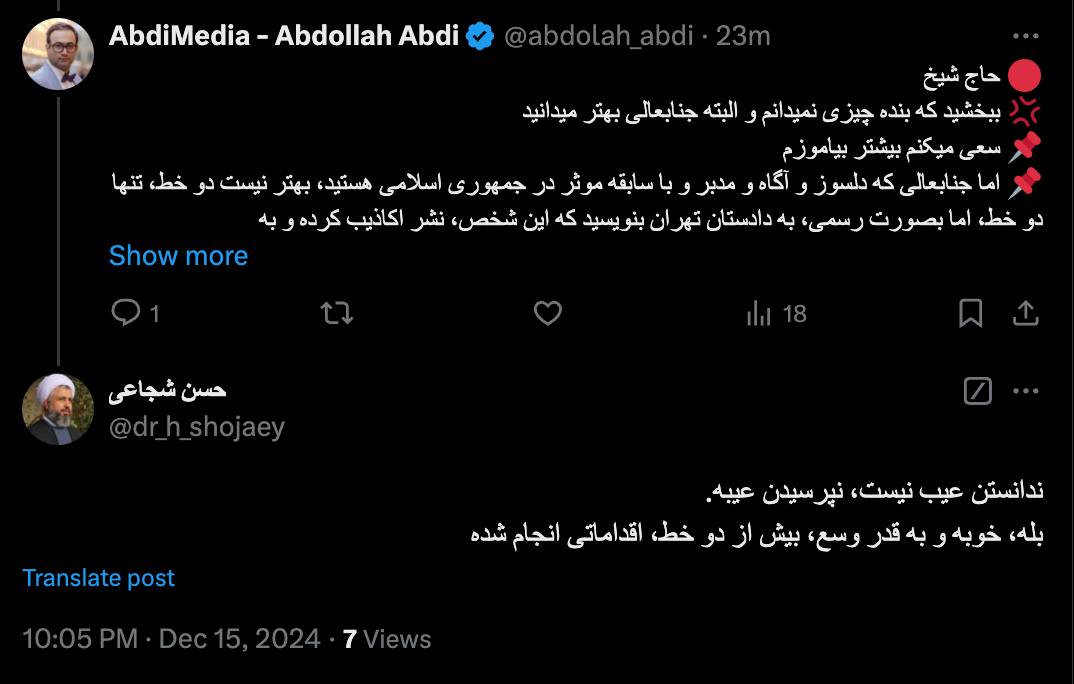Screen dimensions: 1074x684
Task: Click the حسن شجاعی display name
Action: point(167,390)
